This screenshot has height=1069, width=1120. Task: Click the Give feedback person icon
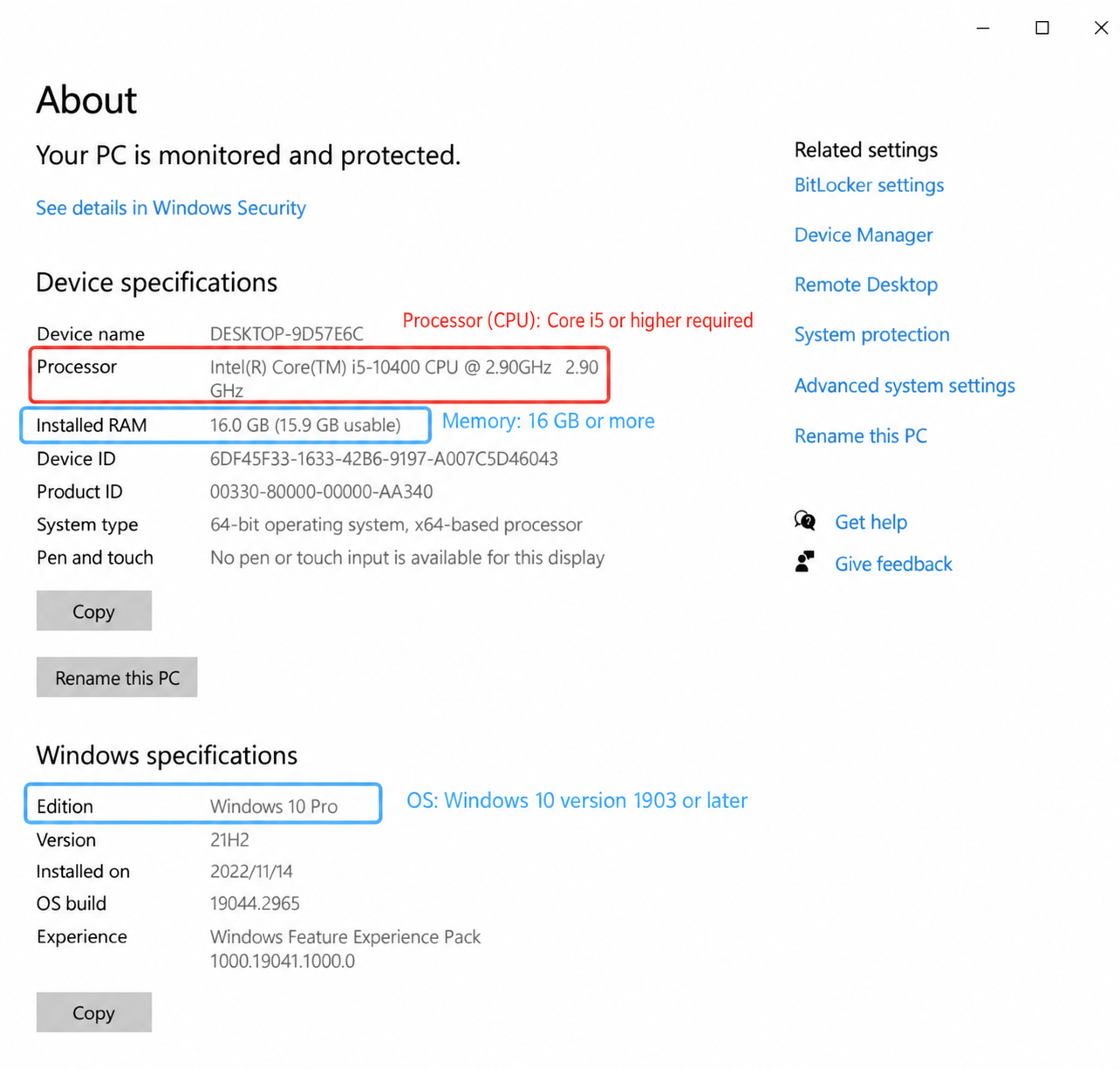click(804, 562)
